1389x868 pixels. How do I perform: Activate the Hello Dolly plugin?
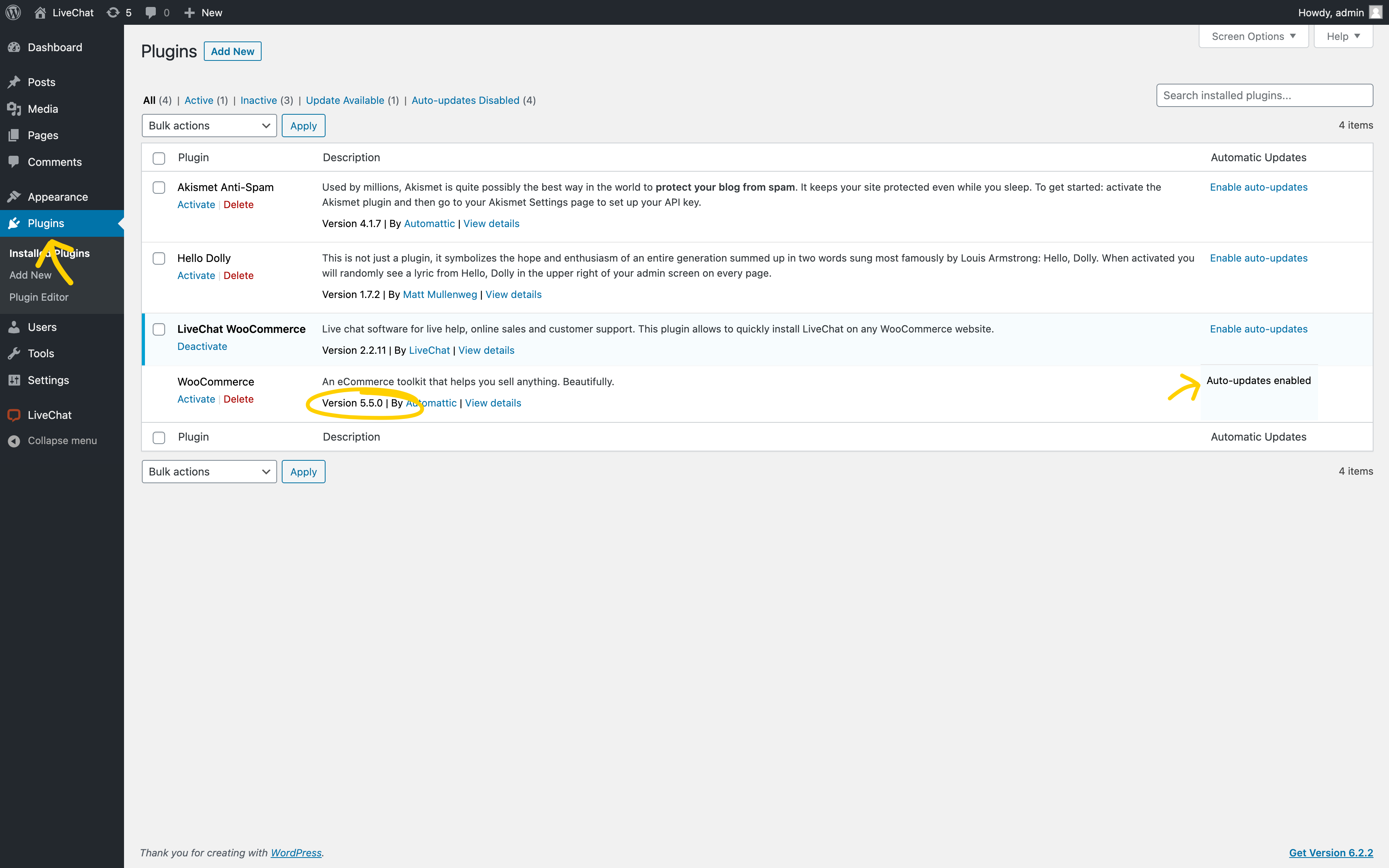[196, 276]
